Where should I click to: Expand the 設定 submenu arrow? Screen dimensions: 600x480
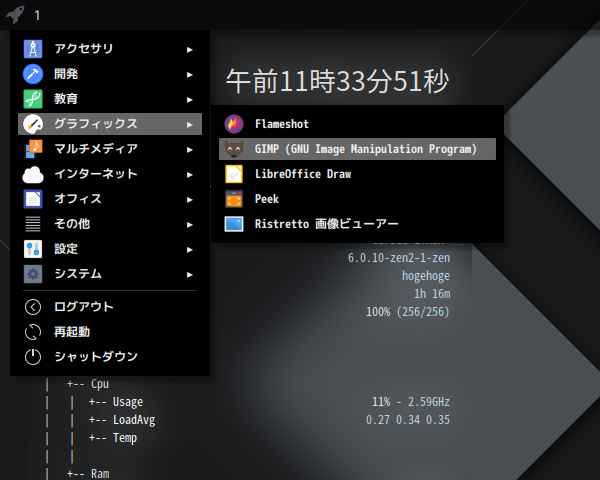click(189, 250)
